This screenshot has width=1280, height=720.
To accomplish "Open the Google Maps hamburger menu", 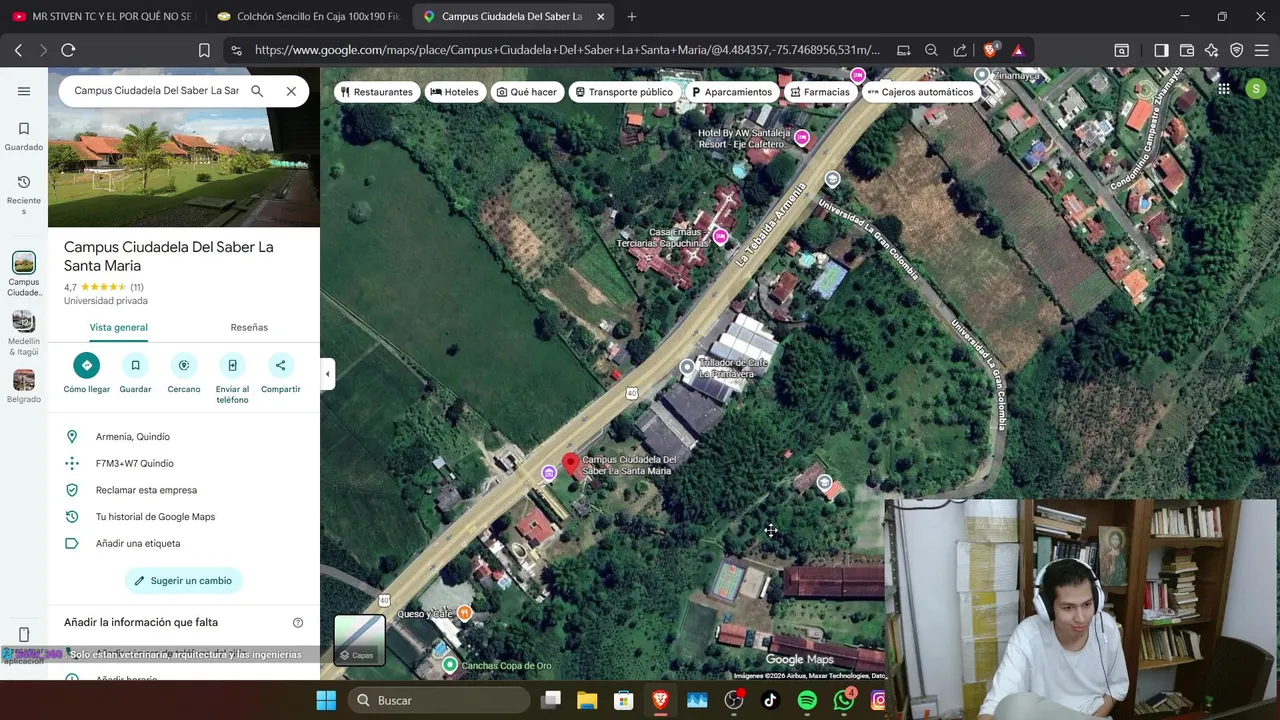I will [x=24, y=91].
